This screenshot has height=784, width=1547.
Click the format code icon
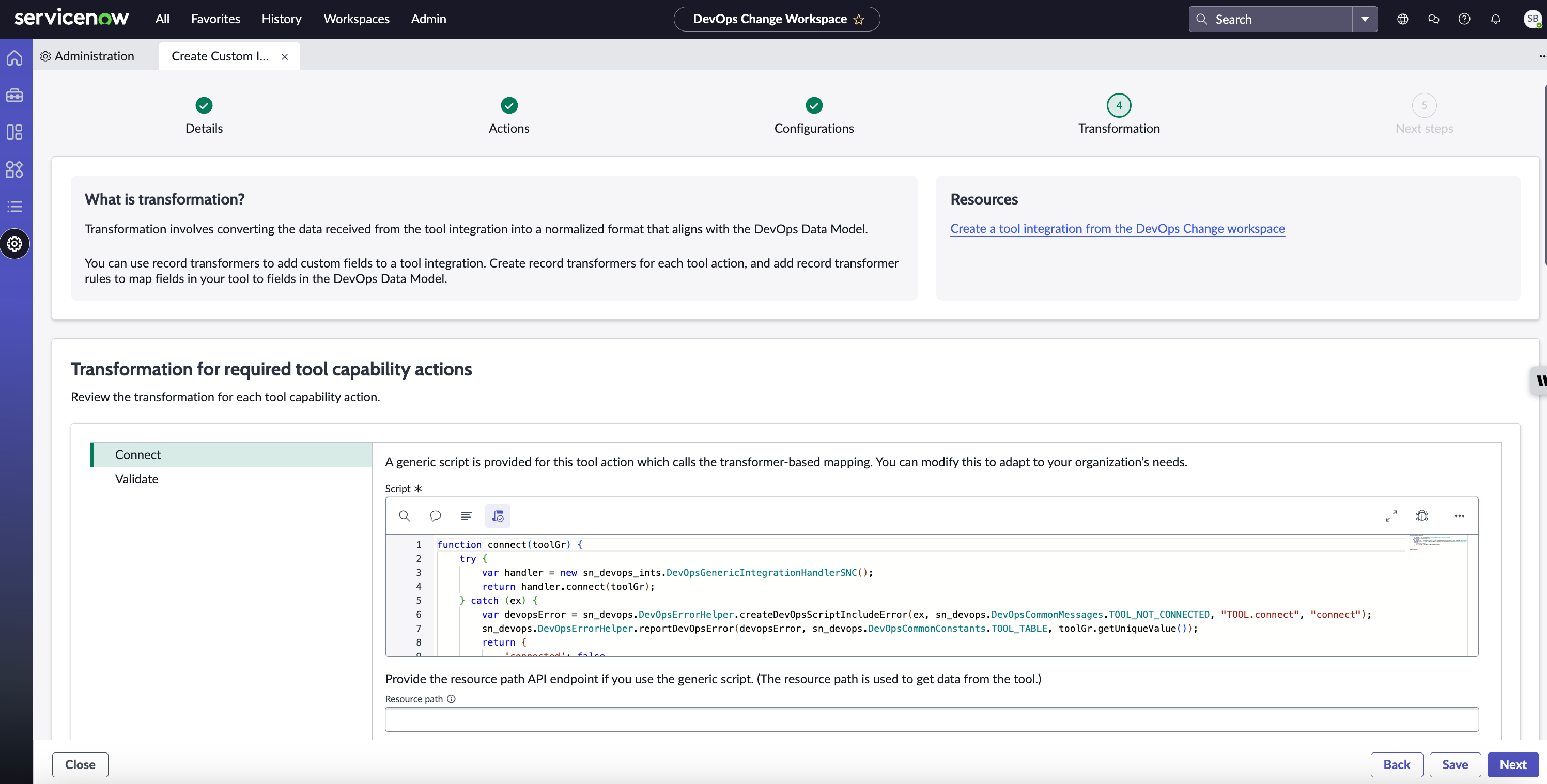point(466,515)
